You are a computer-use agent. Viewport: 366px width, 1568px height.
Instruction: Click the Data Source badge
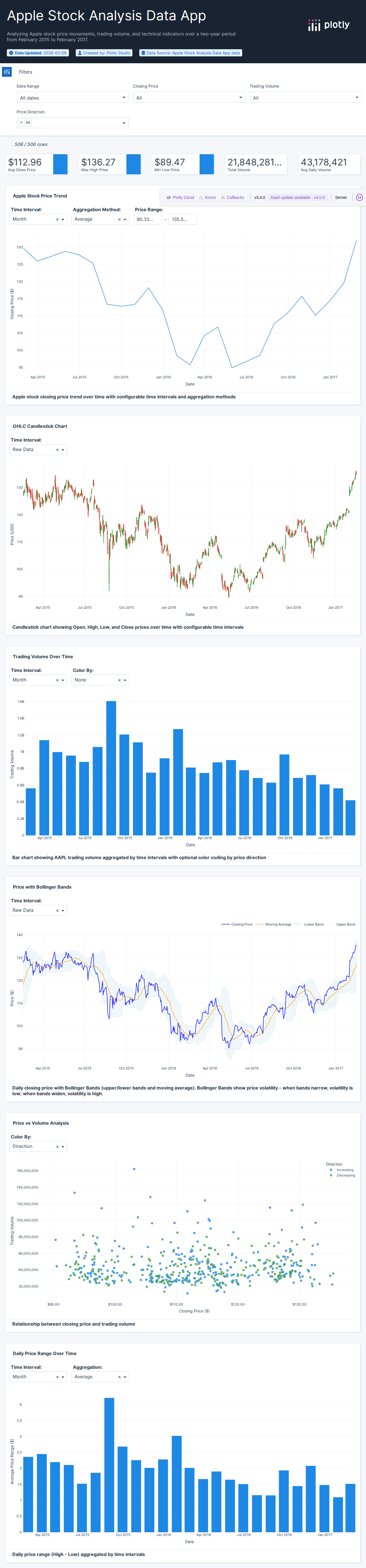click(191, 53)
